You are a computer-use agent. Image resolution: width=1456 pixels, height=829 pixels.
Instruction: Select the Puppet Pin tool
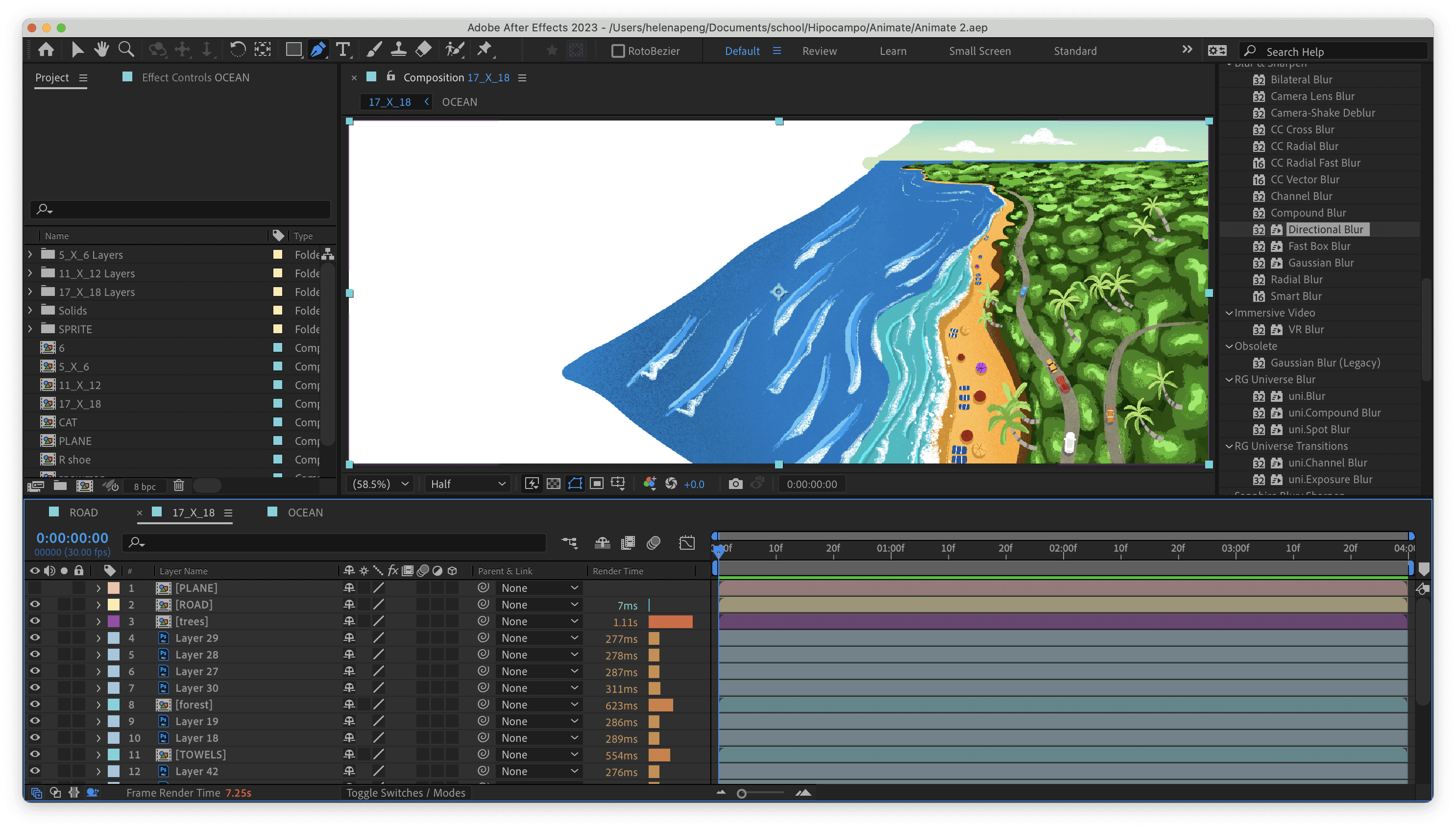(485, 50)
